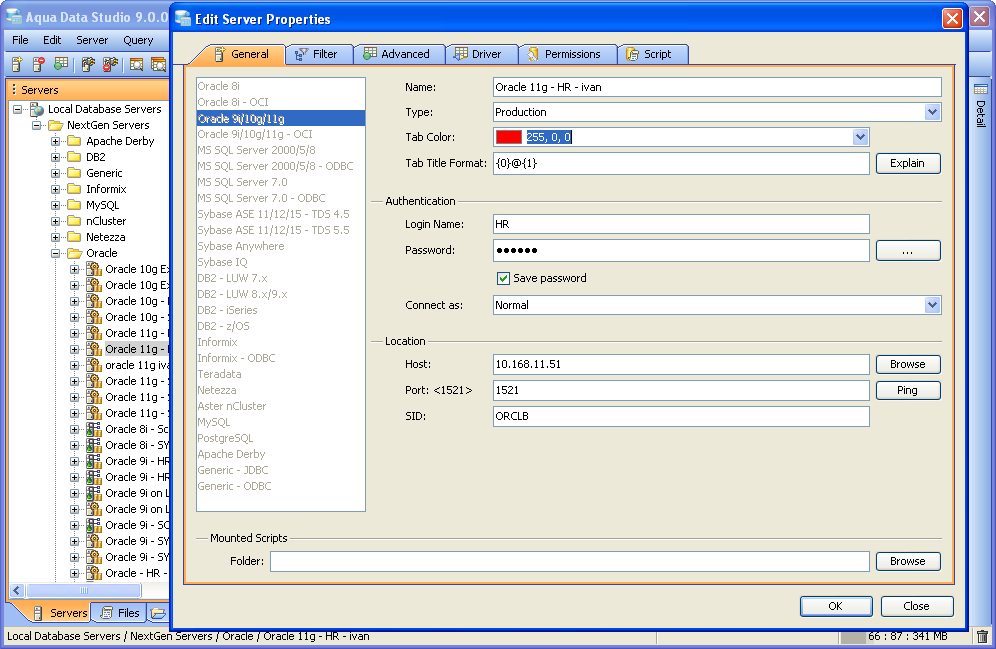Screen dimensions: 996x649
Task: Click Browse next to Host field
Action: tap(908, 365)
